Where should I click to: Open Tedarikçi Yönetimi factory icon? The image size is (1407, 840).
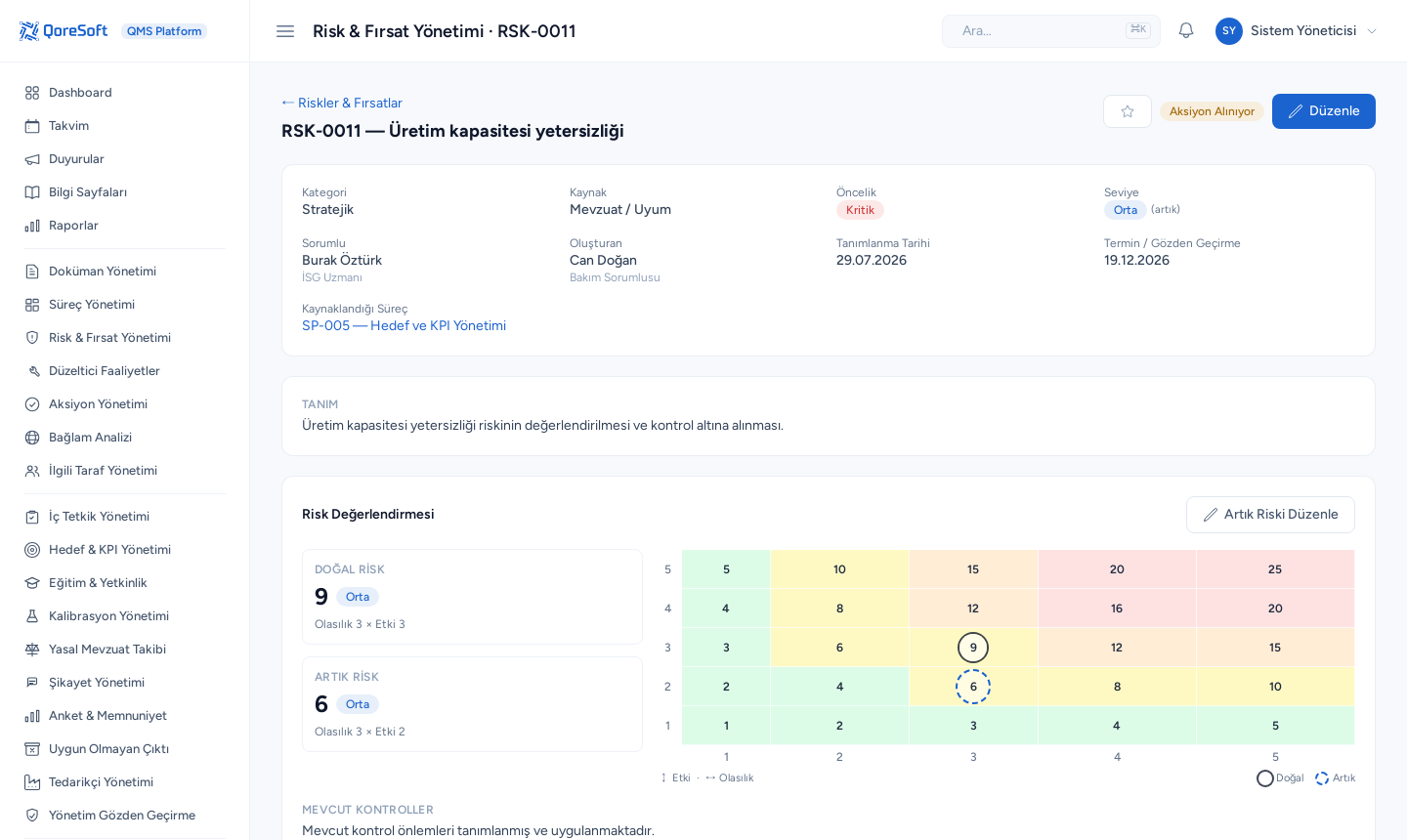pos(32,782)
